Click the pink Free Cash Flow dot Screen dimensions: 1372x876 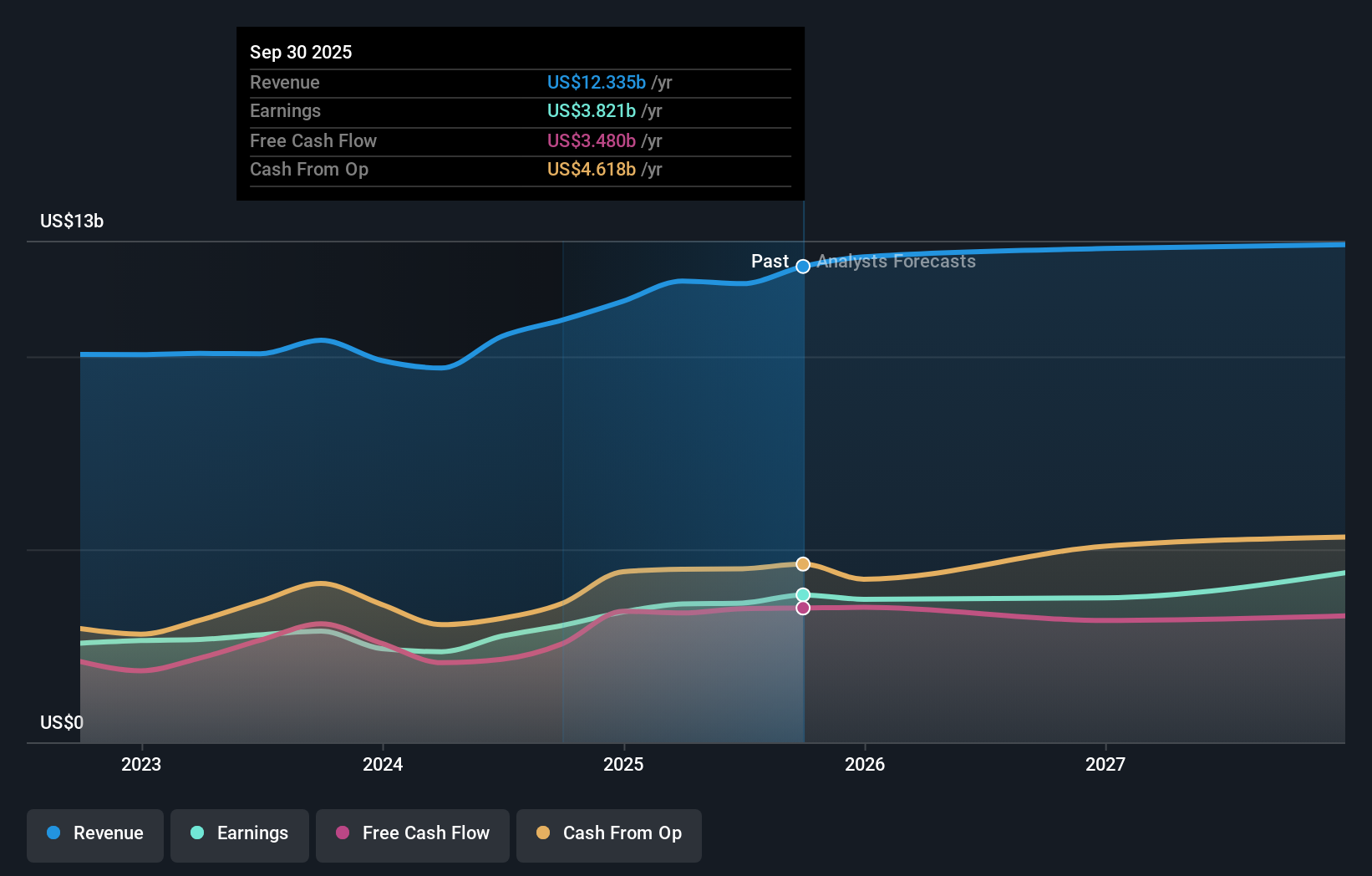pos(343,833)
